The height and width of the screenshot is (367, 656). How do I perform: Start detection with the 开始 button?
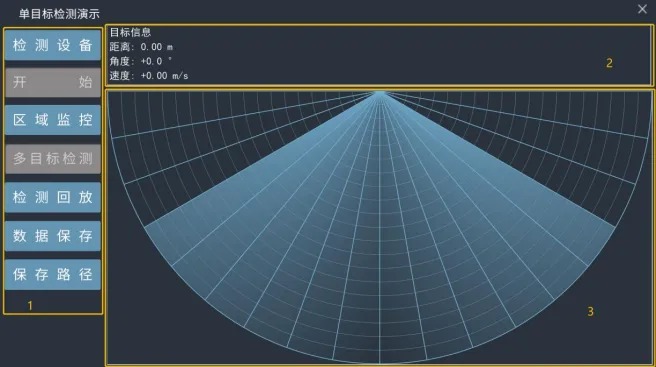(53, 82)
